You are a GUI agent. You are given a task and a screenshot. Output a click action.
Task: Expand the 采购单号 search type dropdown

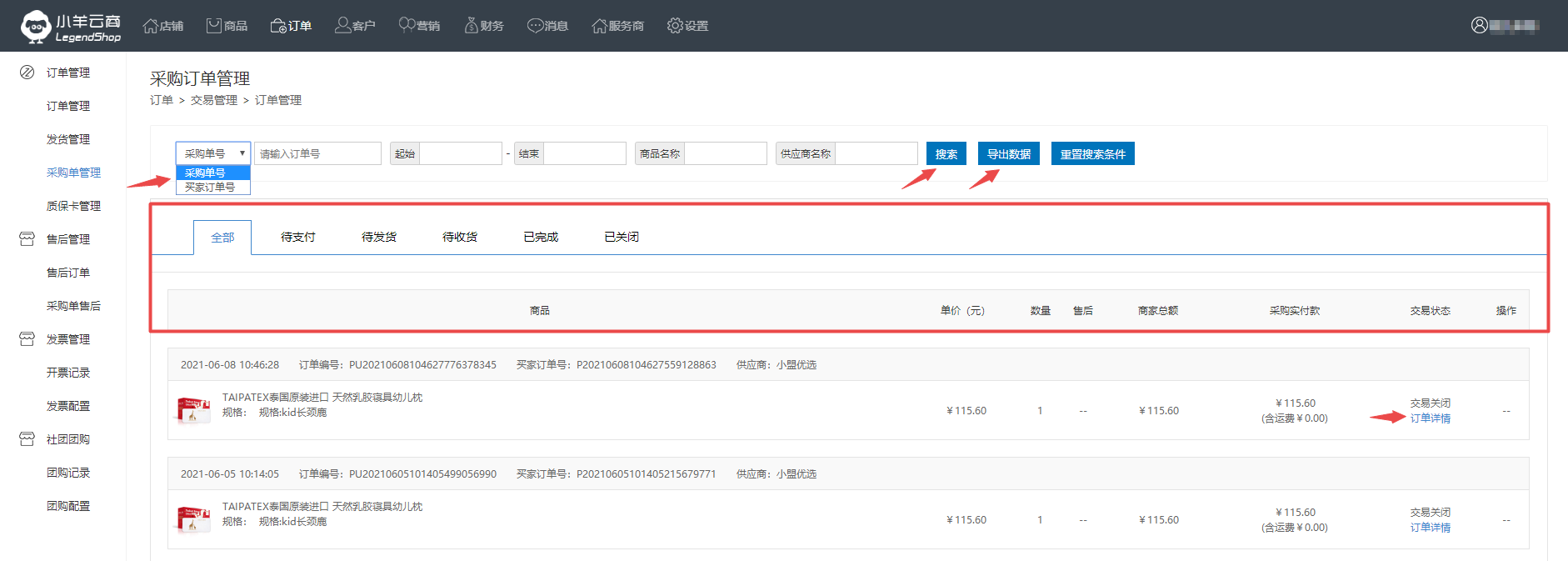pos(213,153)
